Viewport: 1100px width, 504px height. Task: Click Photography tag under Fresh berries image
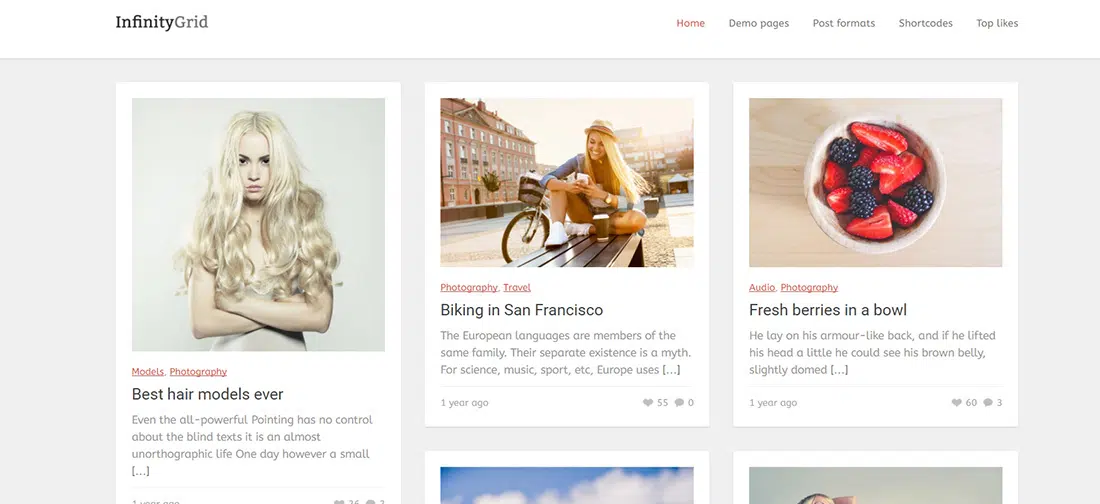(809, 288)
